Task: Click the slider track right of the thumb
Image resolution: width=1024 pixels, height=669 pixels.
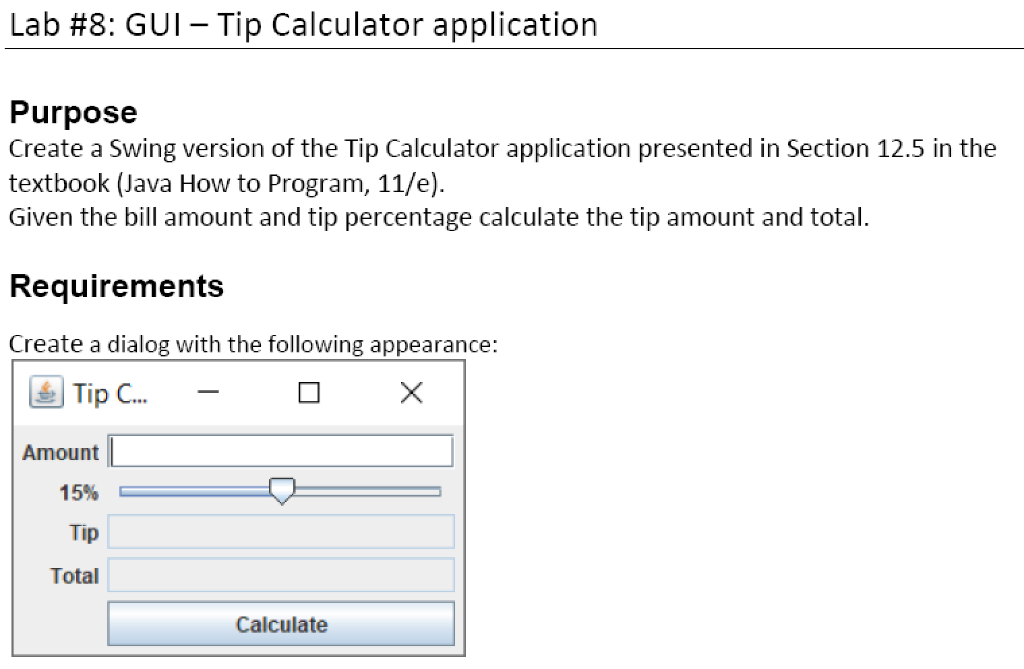Action: tap(370, 490)
